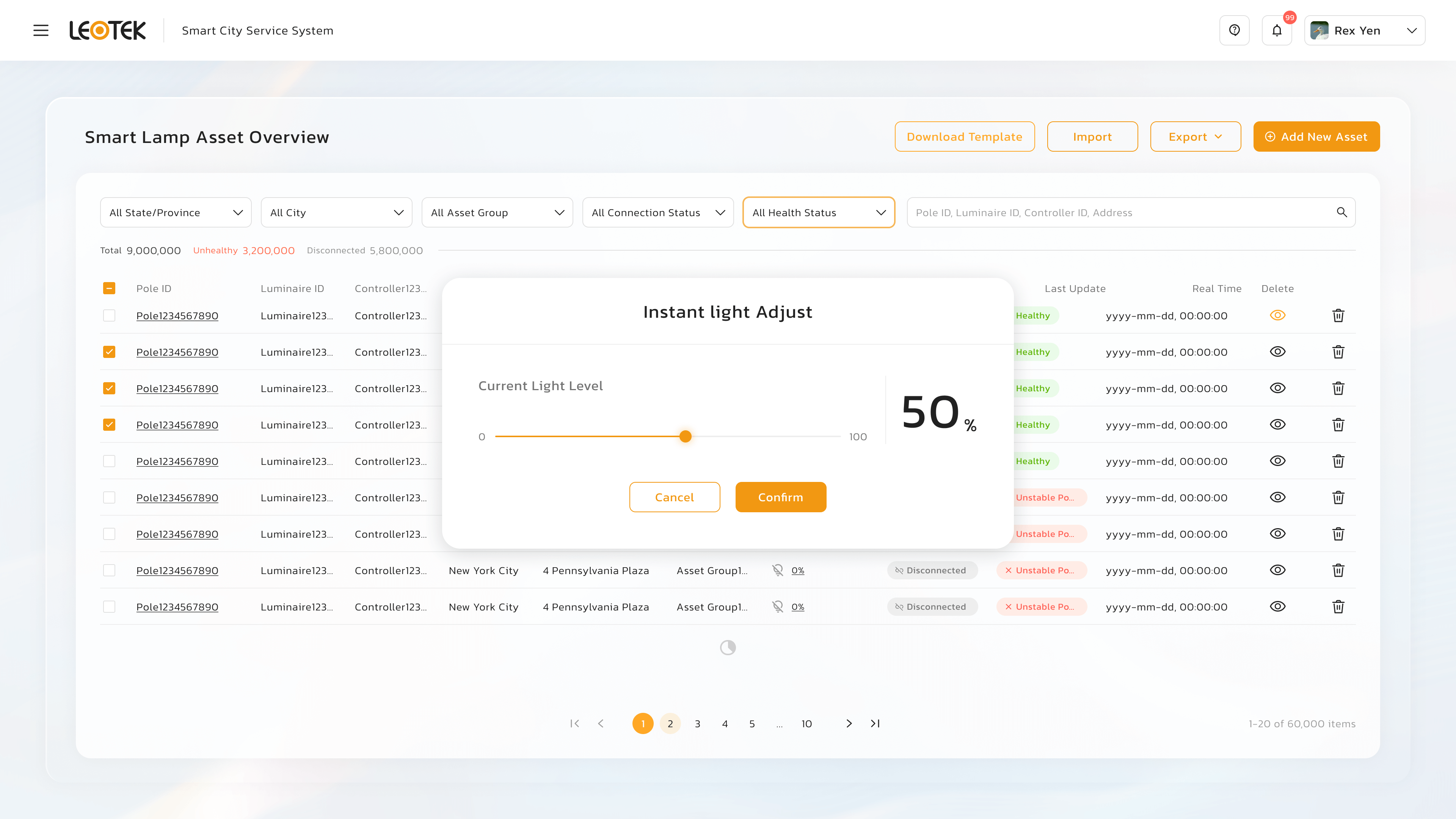This screenshot has height=819, width=1456.
Task: Click the muted light icon in the last row
Action: [x=778, y=607]
